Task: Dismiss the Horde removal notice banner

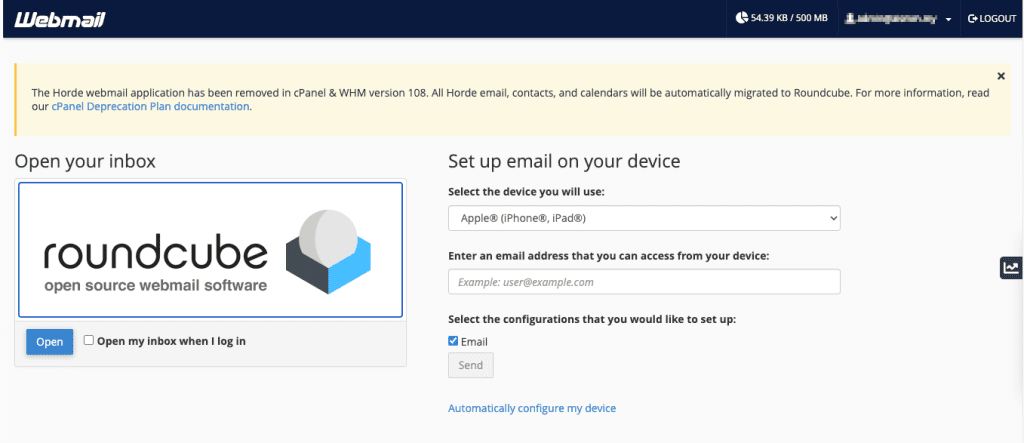Action: (x=1001, y=76)
